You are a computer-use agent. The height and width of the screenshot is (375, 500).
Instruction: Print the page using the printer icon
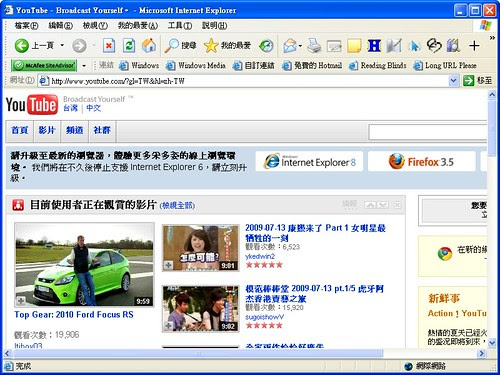tap(314, 45)
